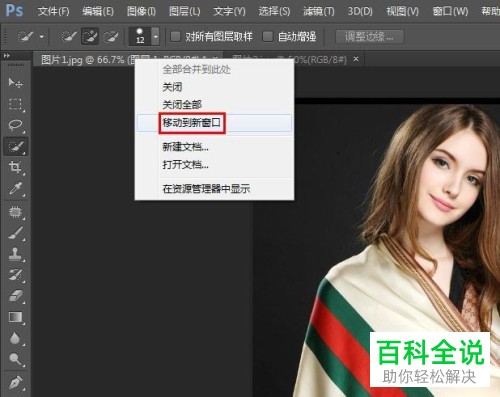Enable Sample All Layers checkbox
This screenshot has width=500, height=397.
(x=175, y=36)
